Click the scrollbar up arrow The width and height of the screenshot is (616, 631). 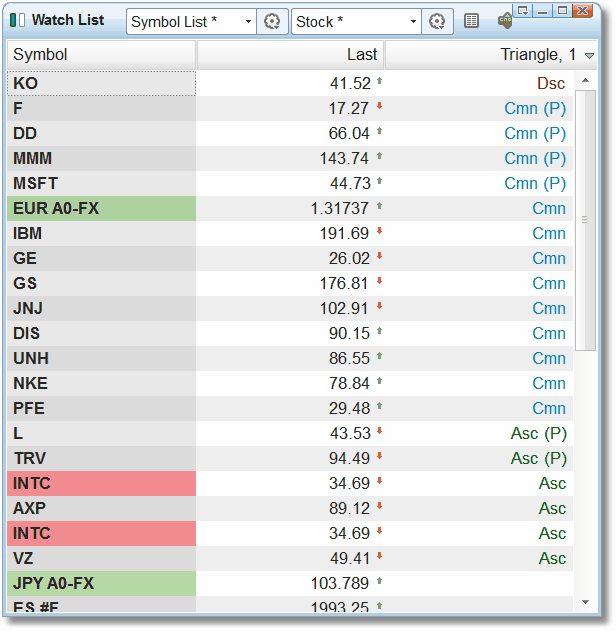585,80
